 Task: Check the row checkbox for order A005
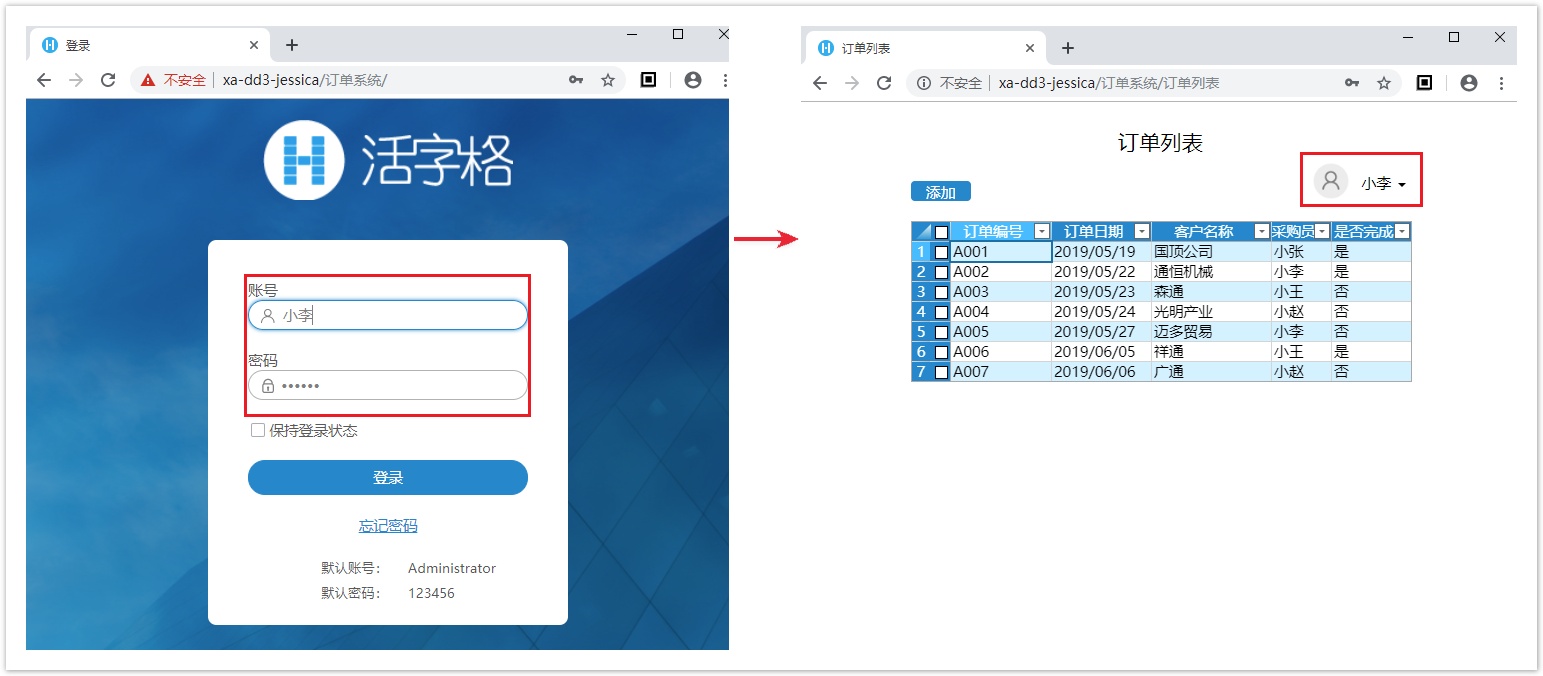click(941, 332)
